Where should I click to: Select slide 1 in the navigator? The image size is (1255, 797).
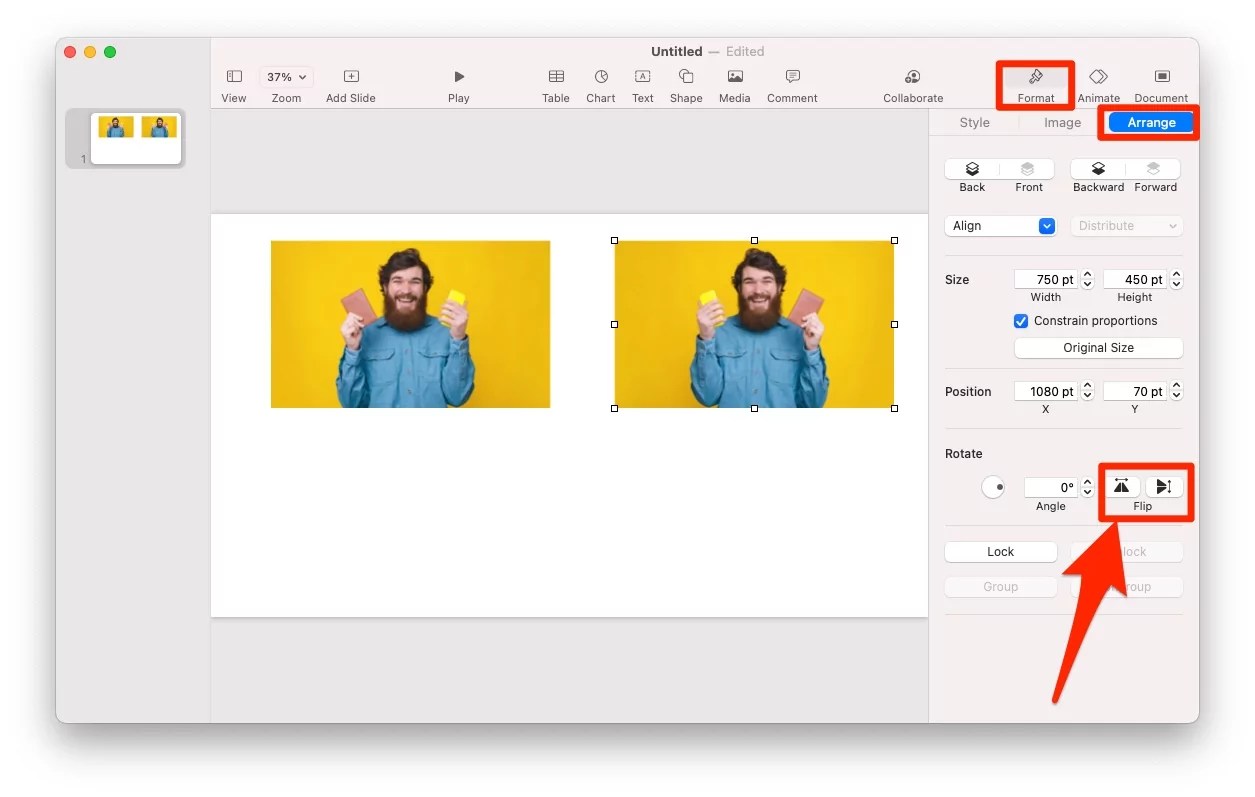click(135, 138)
